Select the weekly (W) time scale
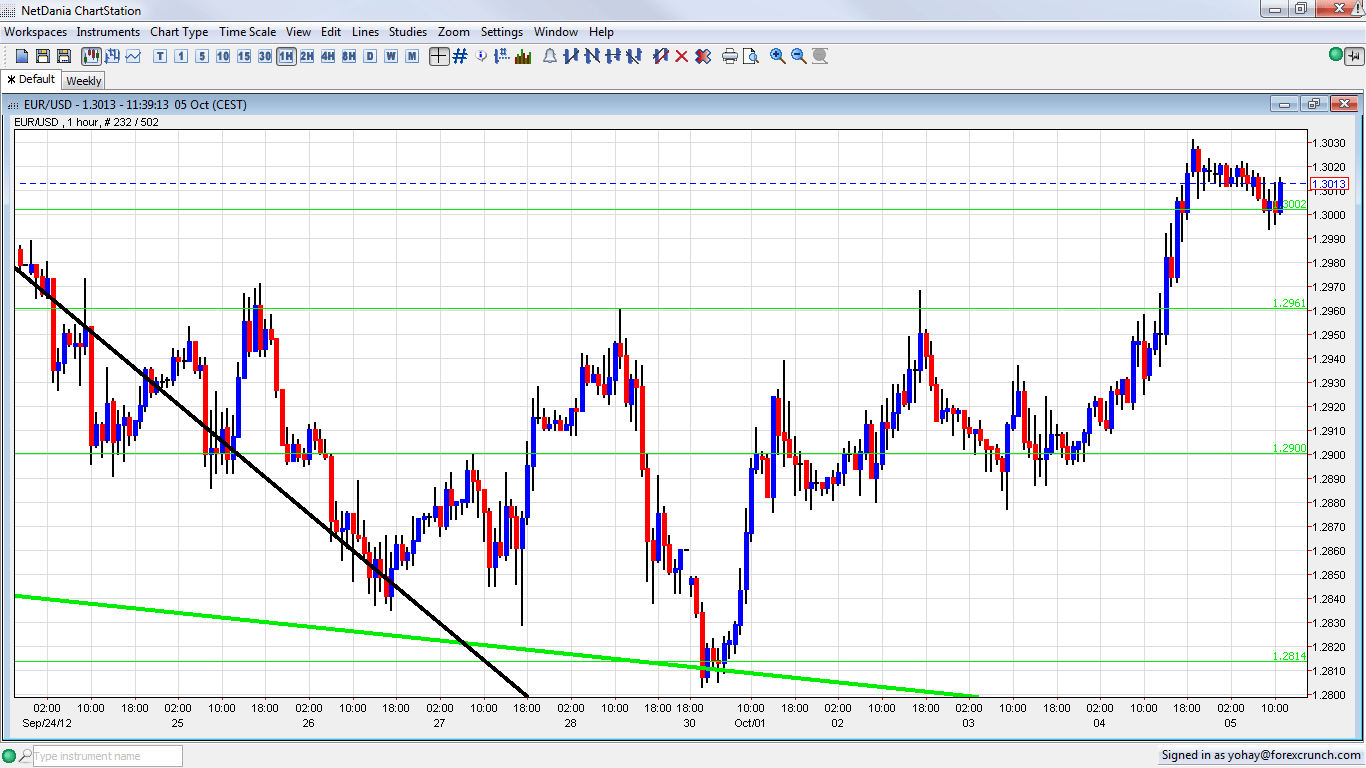Viewport: 1366px width, 768px height. (391, 56)
